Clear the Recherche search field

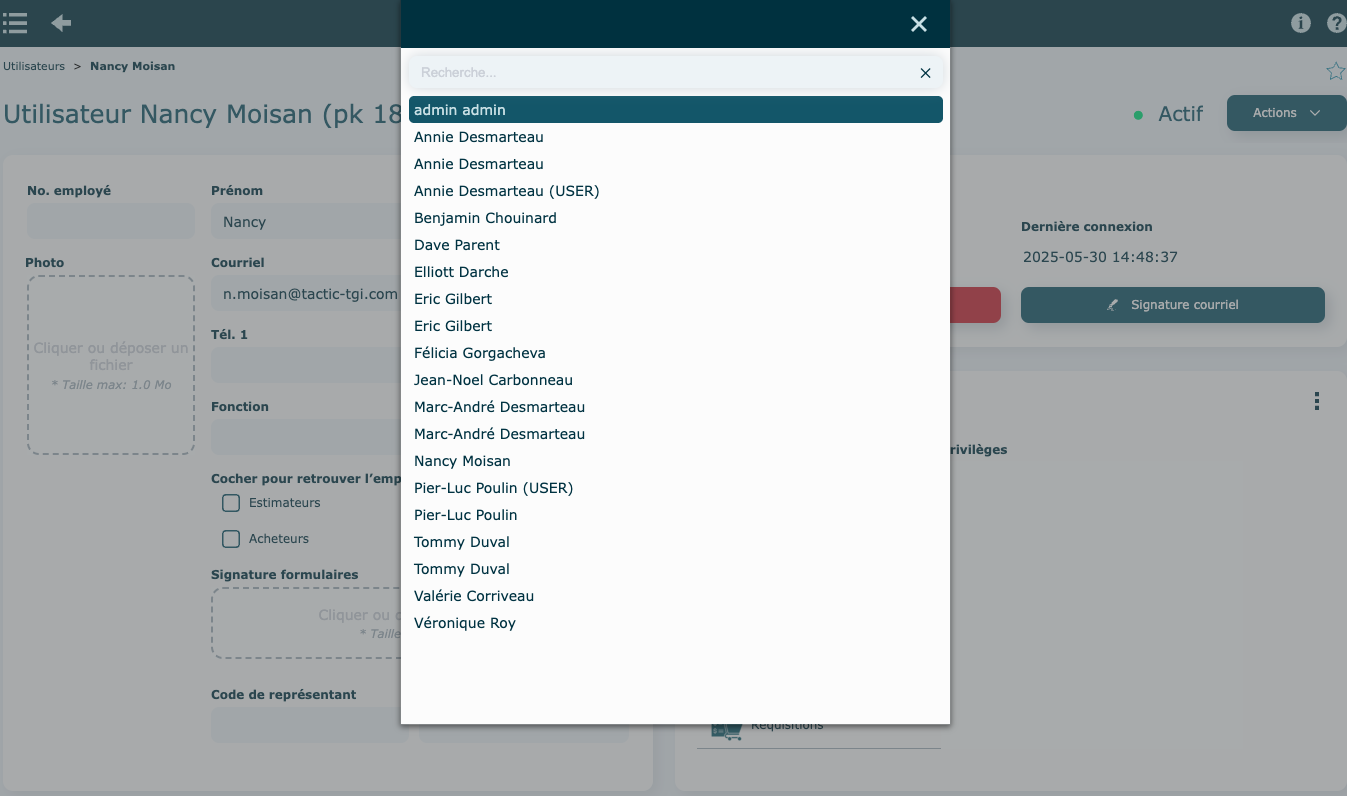point(925,73)
